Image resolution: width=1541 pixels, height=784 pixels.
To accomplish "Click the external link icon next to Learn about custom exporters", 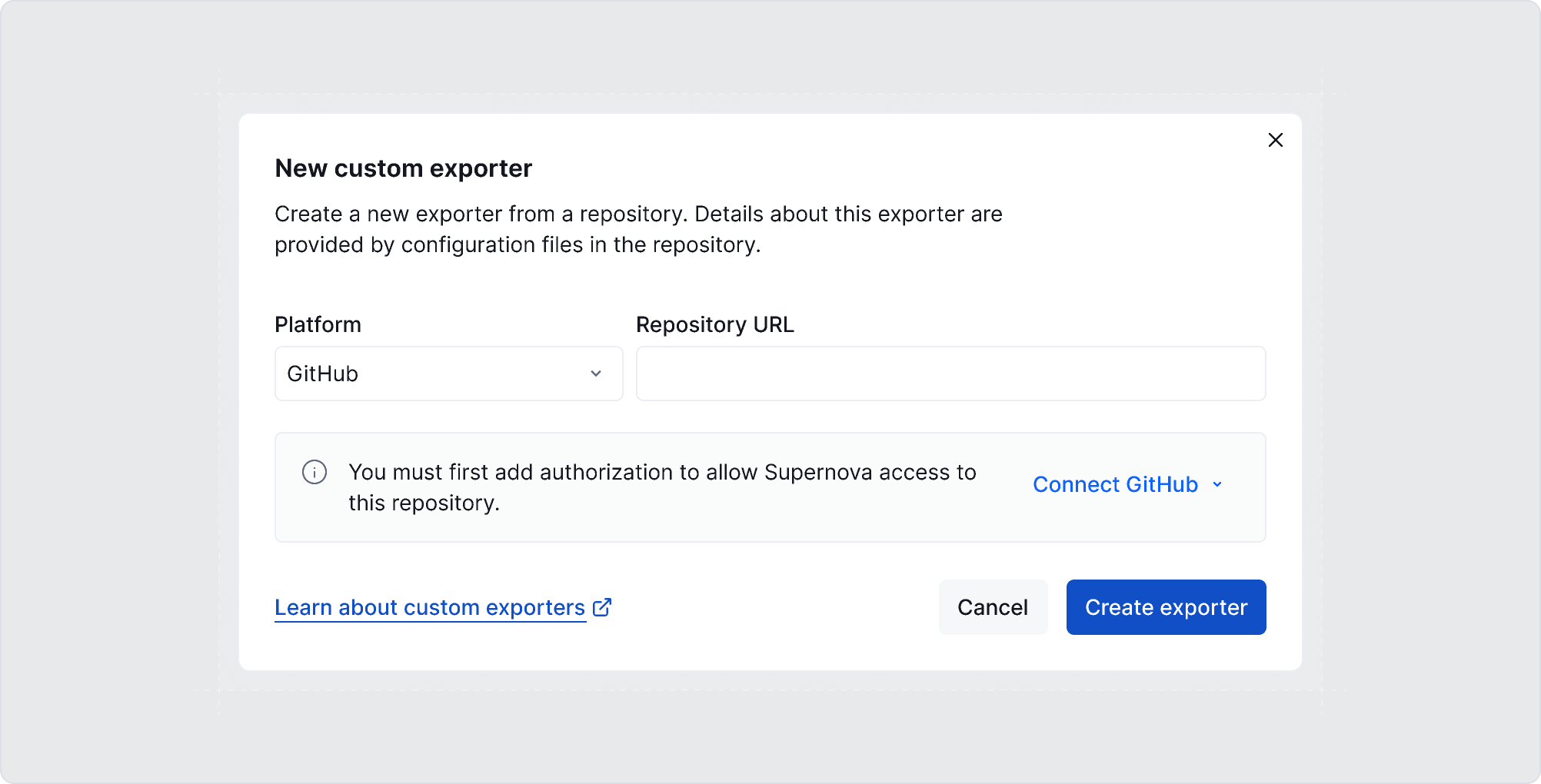I will 601,606.
